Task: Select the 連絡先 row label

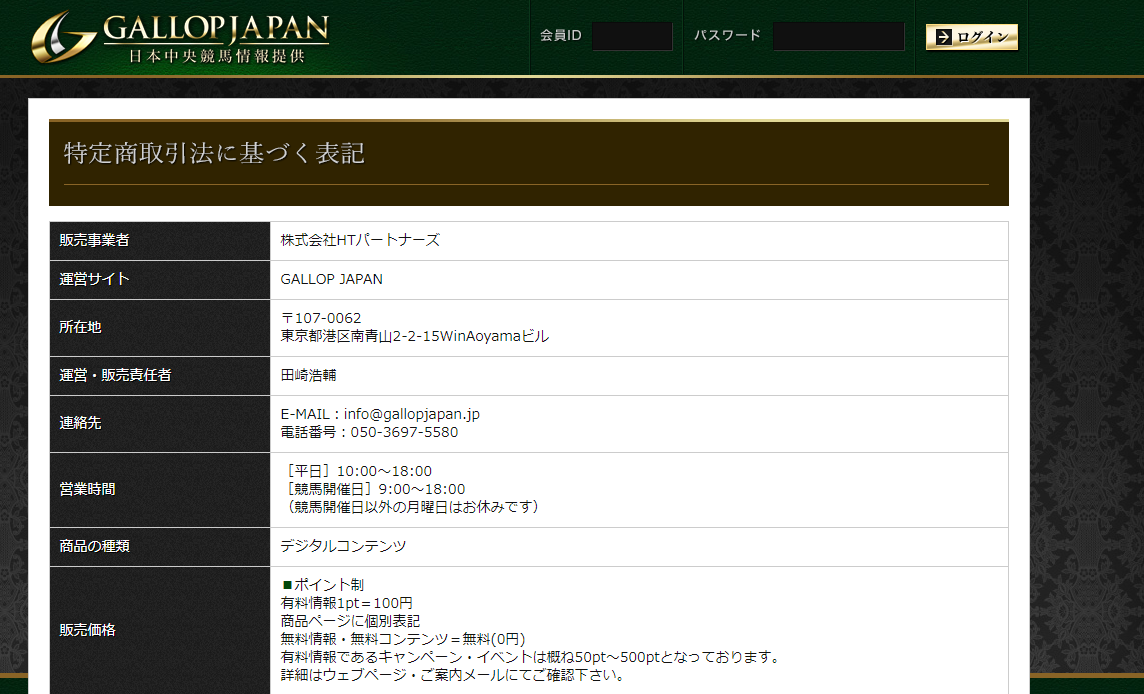Action: tap(80, 423)
